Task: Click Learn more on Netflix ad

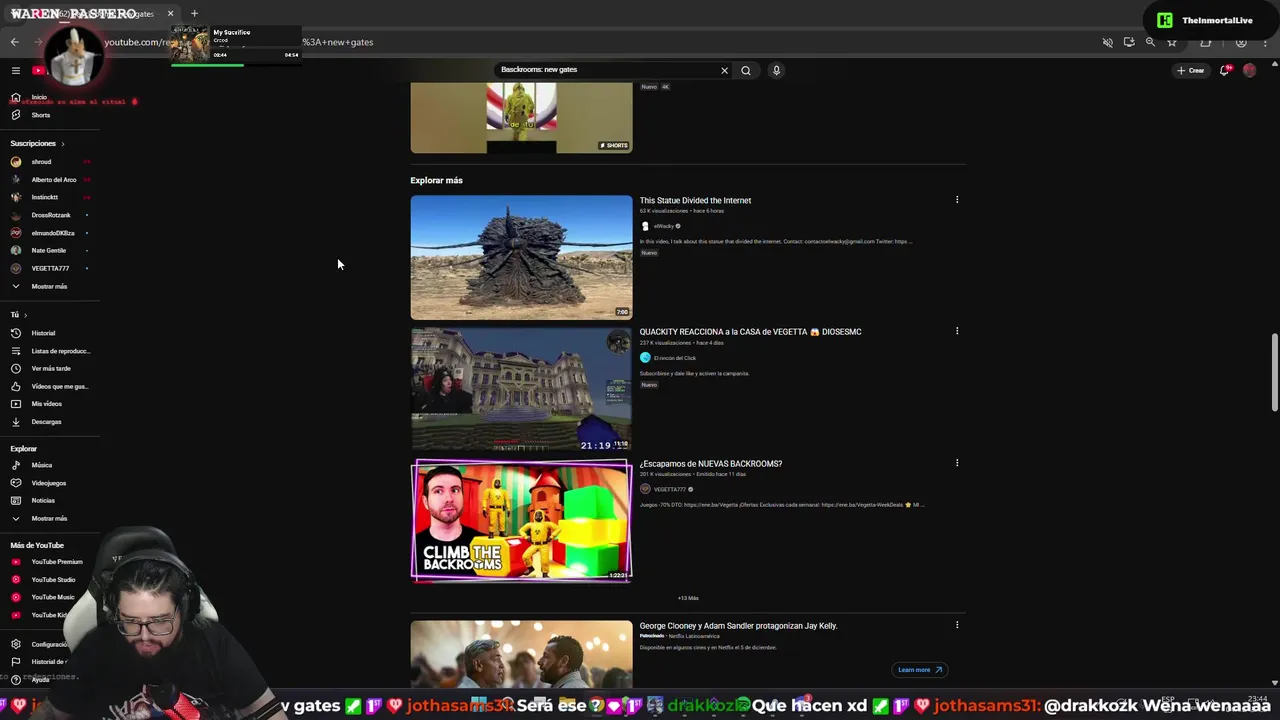Action: 920,670
